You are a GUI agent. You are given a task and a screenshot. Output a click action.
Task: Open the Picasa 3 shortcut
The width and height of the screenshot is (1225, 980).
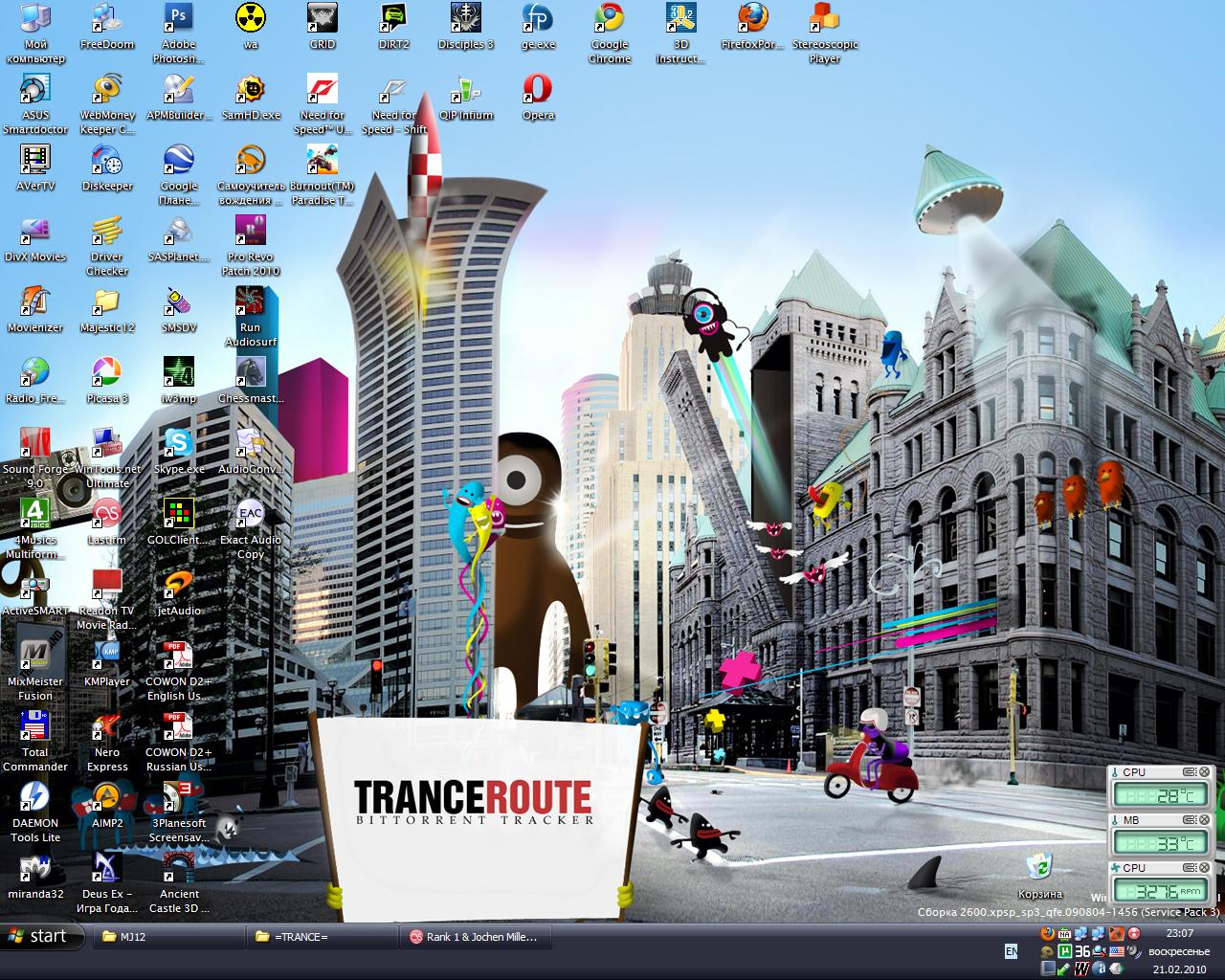[107, 381]
